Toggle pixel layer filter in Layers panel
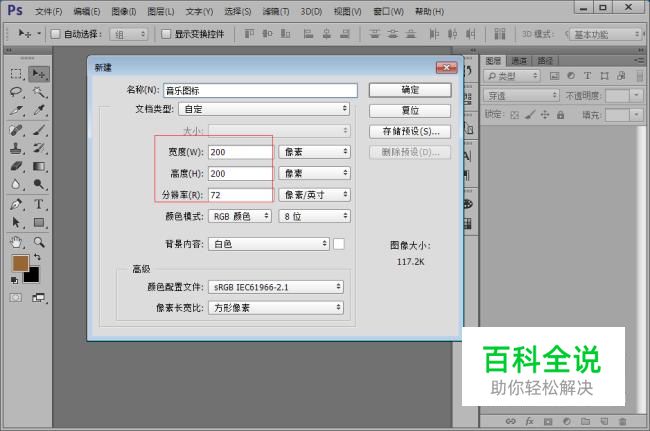This screenshot has height=431, width=650. [554, 75]
